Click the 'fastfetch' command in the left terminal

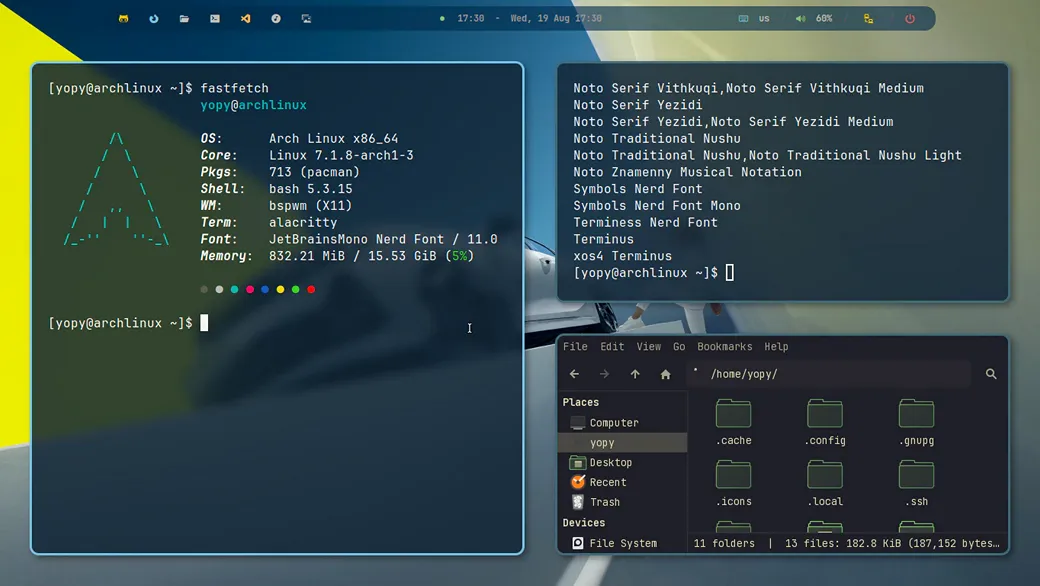234,88
